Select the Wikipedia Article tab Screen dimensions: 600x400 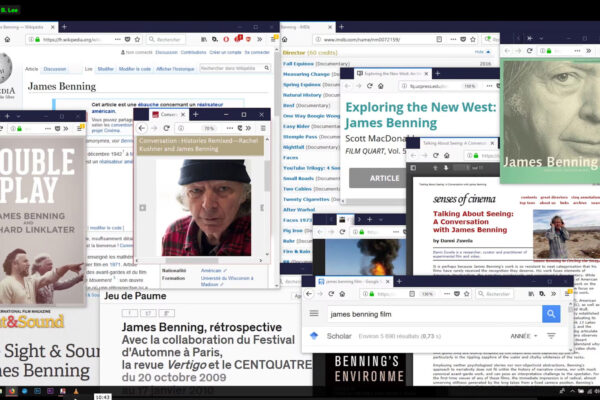31,69
